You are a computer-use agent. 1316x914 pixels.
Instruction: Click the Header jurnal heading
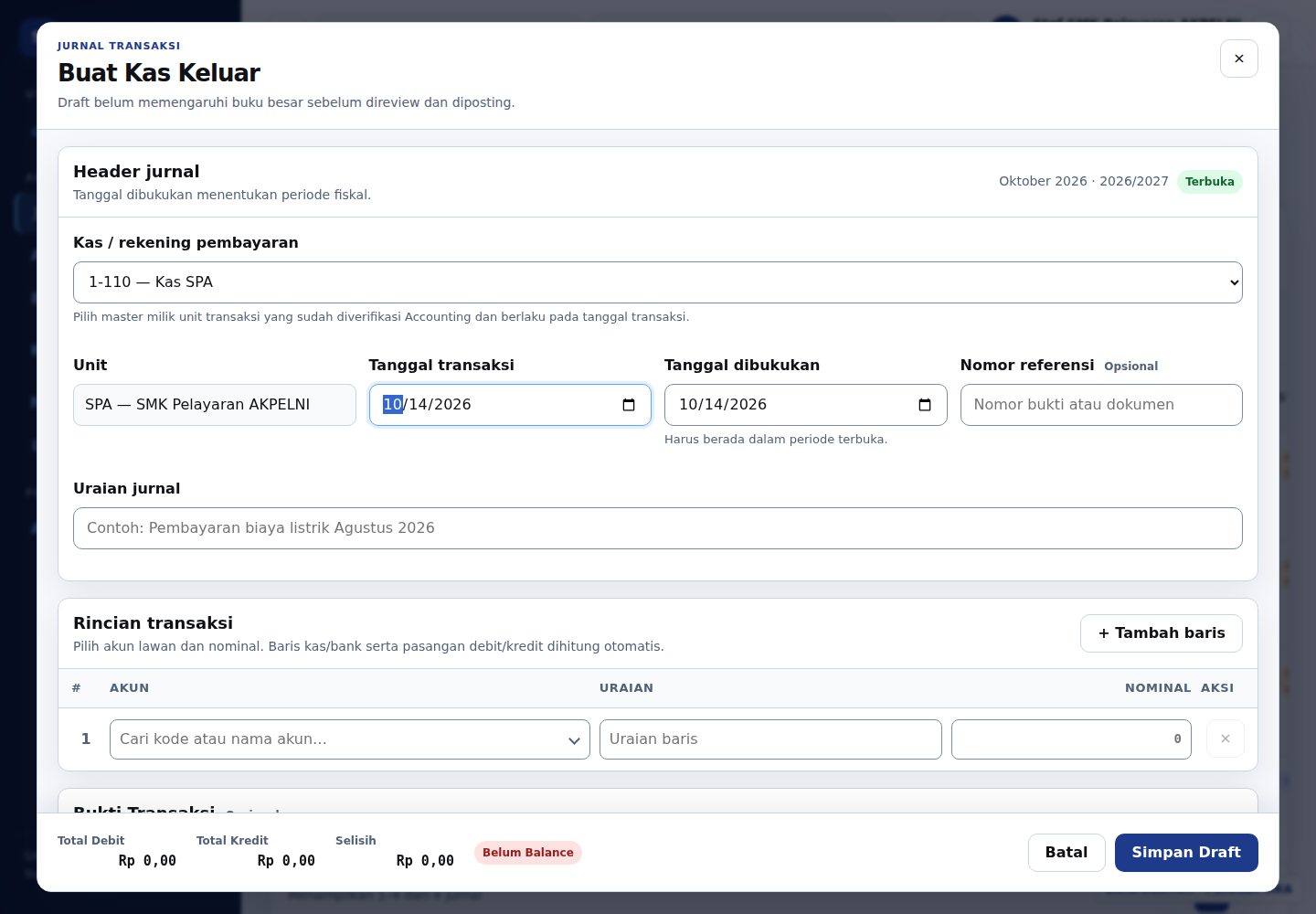pyautogui.click(x=136, y=172)
